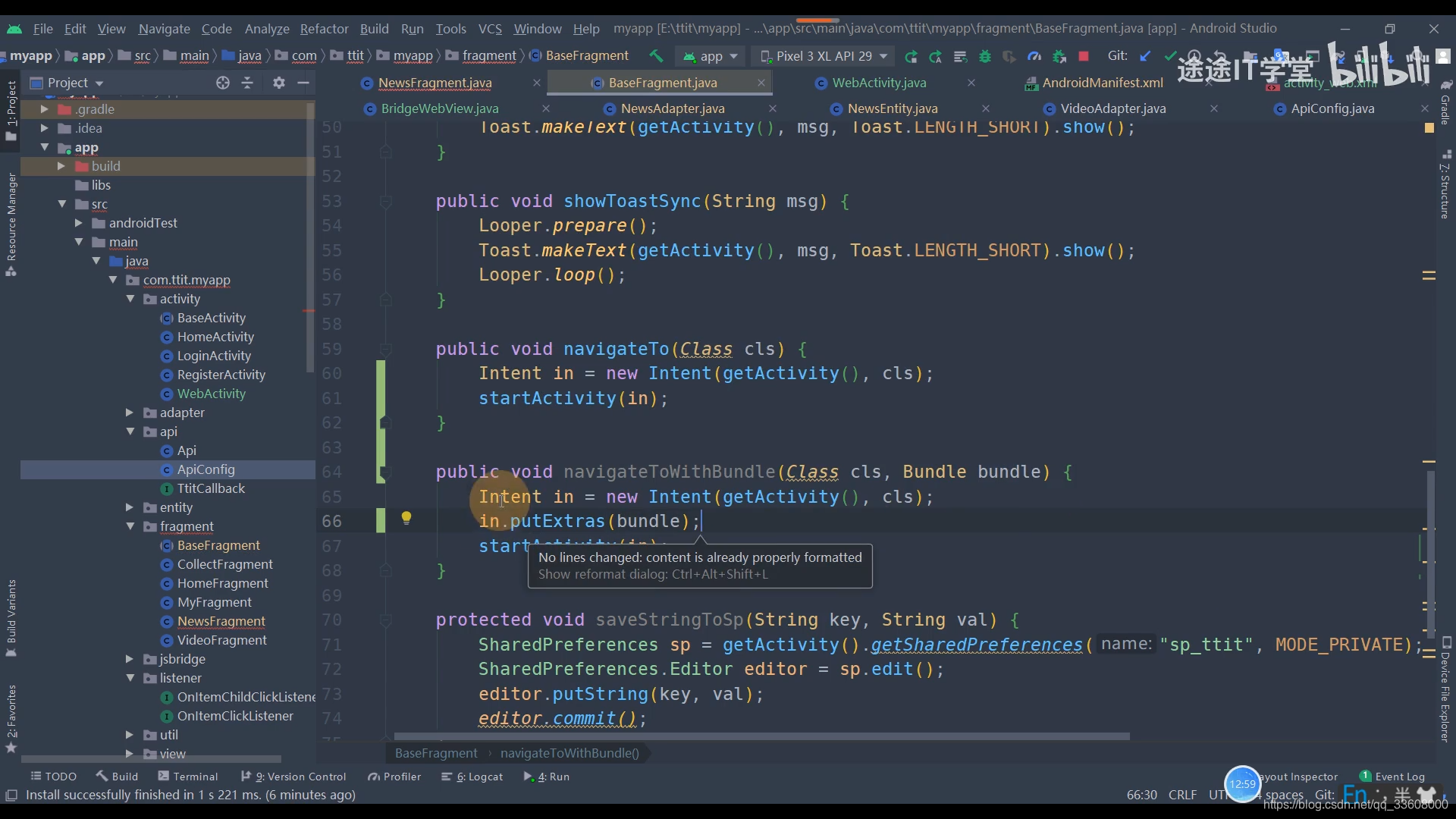Expand the adapter package
Viewport: 1456px width, 819px height.
pyautogui.click(x=129, y=413)
